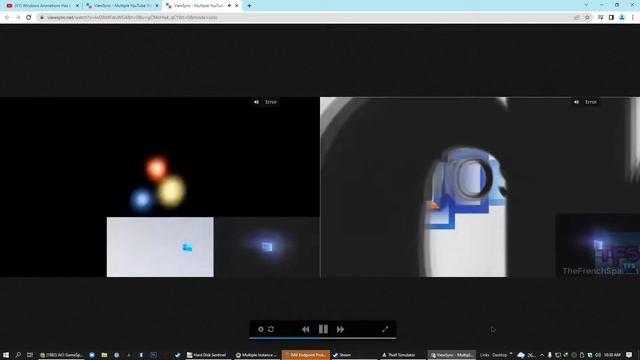Screen dimensions: 640x360
Task: Open the File Explorer folder icon on taskbar
Action: point(104,355)
